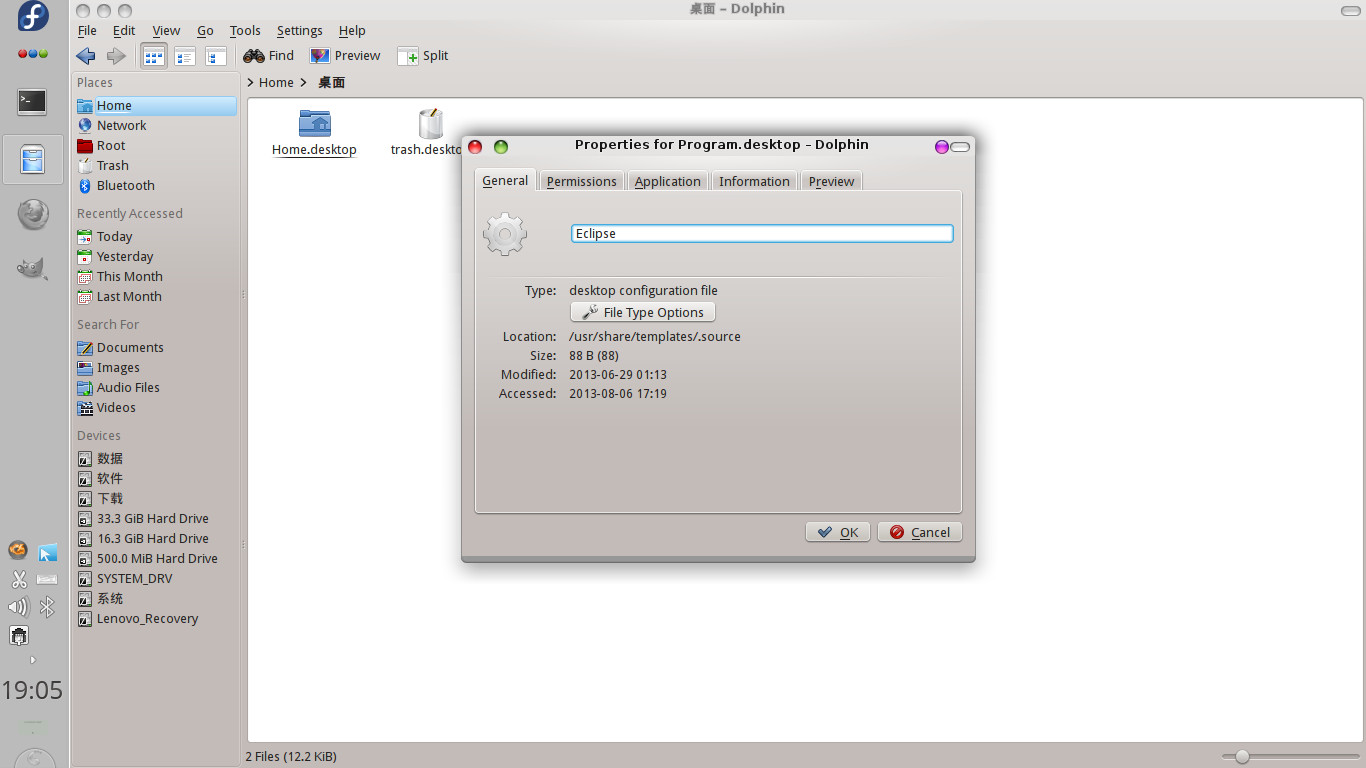
Task: Open the Root place
Action: click(x=156, y=145)
